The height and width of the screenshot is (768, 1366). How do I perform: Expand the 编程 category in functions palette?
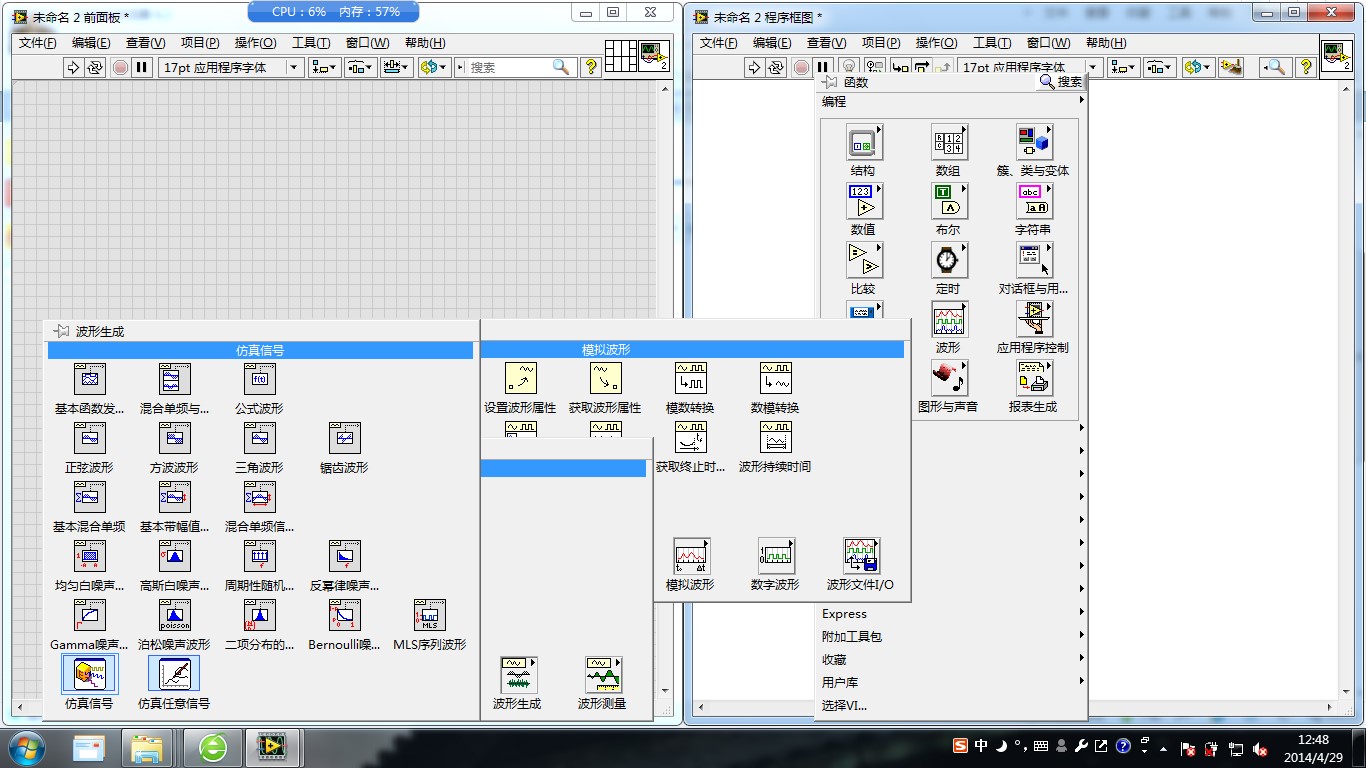[950, 101]
